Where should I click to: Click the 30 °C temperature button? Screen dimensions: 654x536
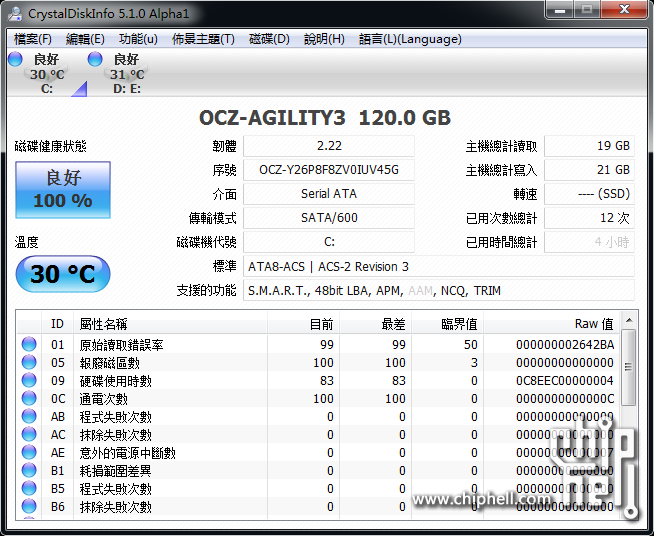tap(63, 274)
